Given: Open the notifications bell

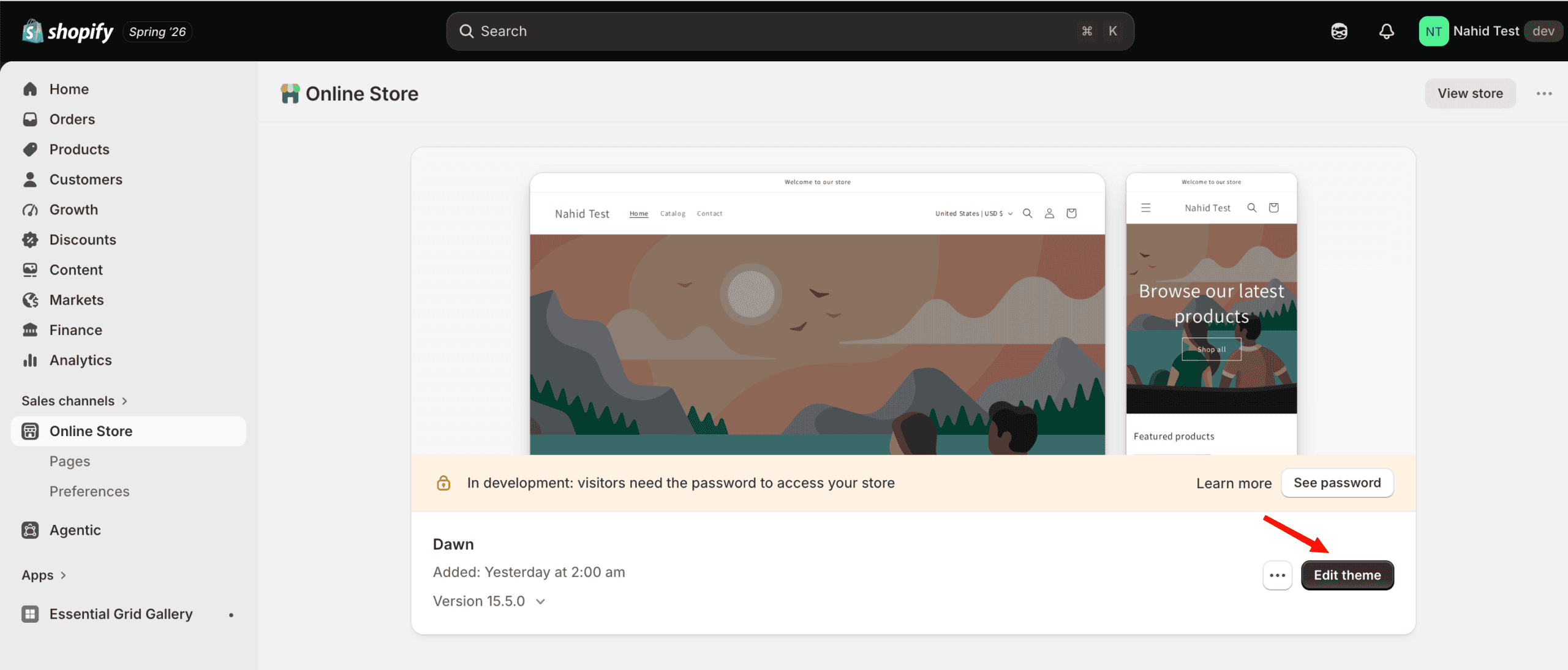Looking at the screenshot, I should click(1387, 31).
